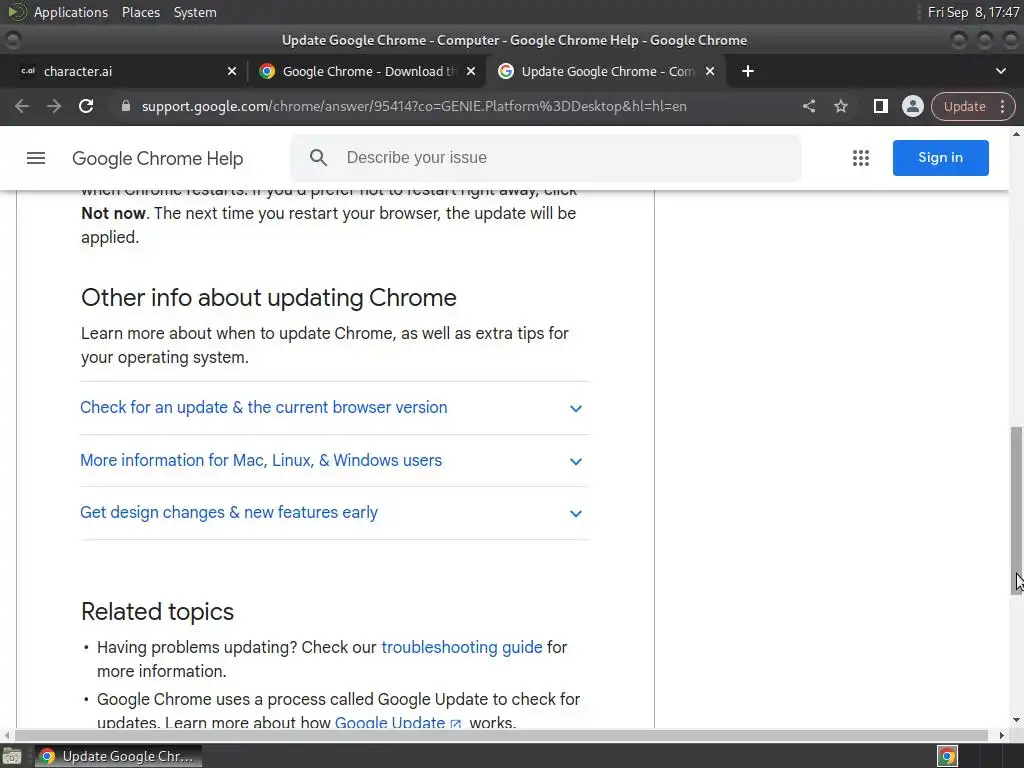Open the tab search dropdown arrow

[1000, 71]
